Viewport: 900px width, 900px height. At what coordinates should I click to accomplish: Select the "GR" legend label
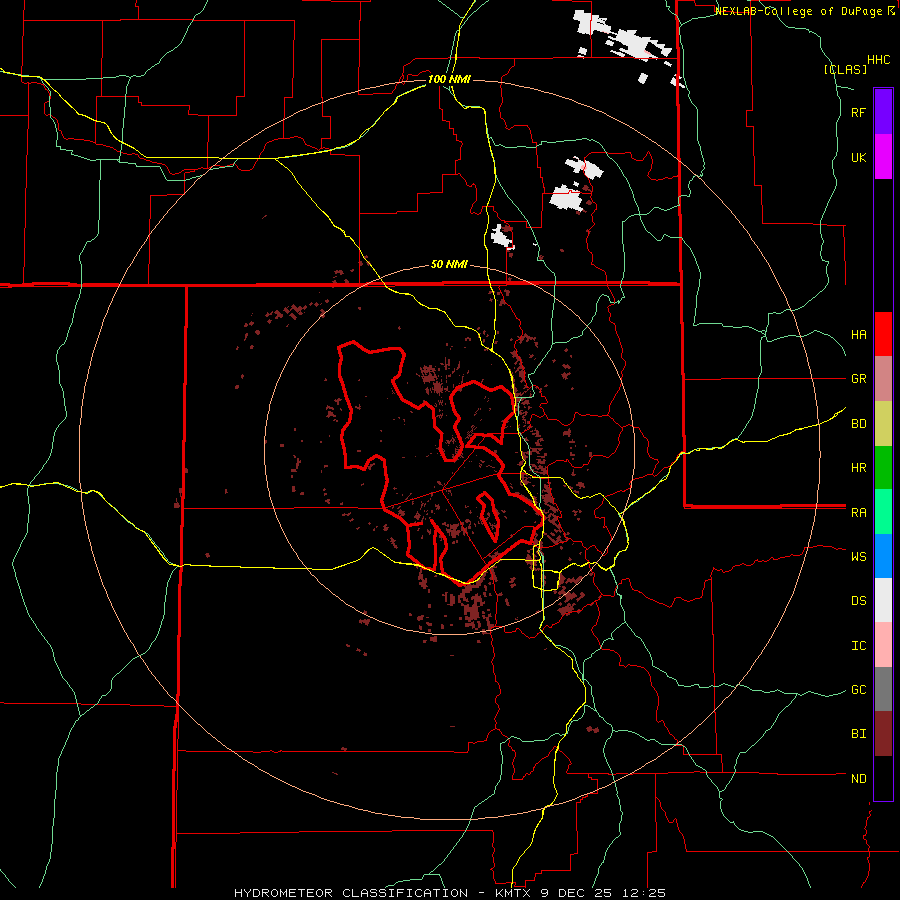pos(858,379)
